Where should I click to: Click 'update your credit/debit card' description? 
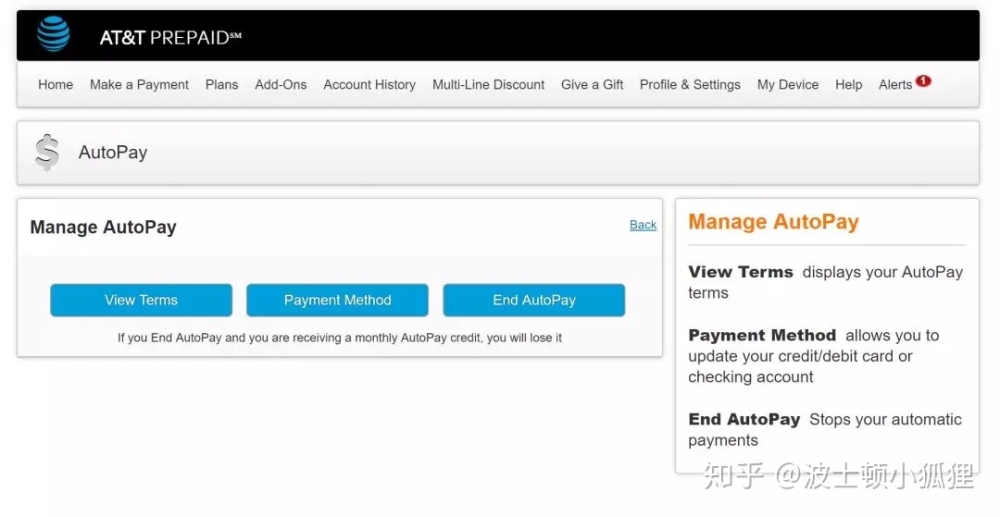tap(800, 356)
